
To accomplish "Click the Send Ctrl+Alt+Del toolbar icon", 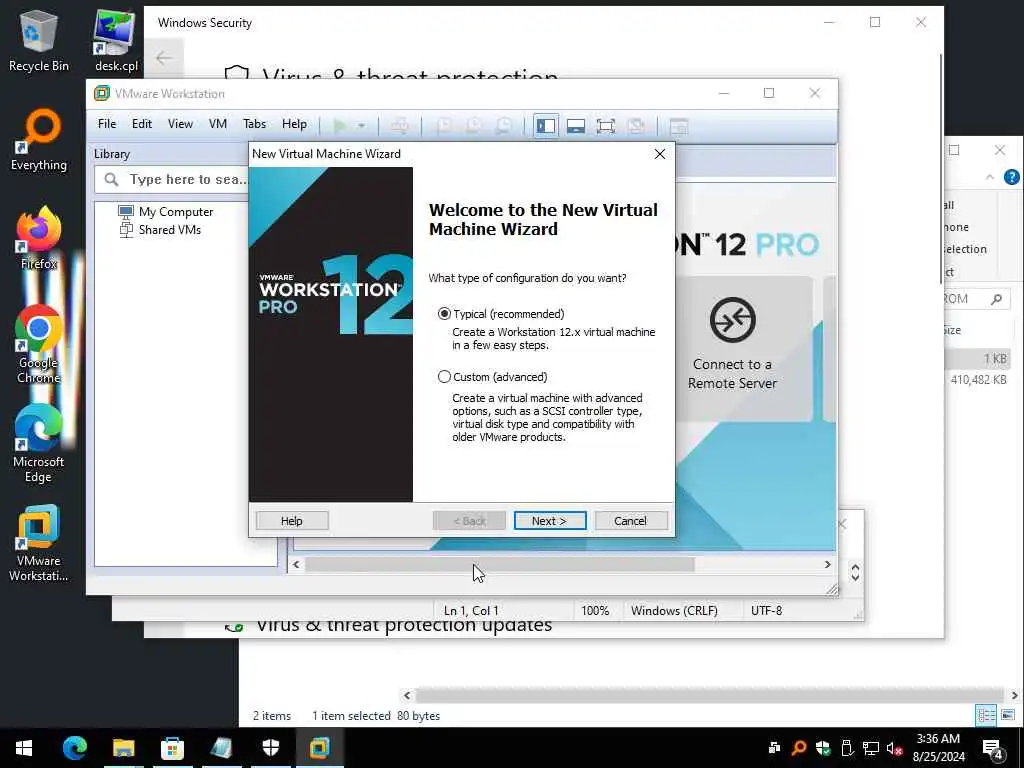I will coord(400,125).
